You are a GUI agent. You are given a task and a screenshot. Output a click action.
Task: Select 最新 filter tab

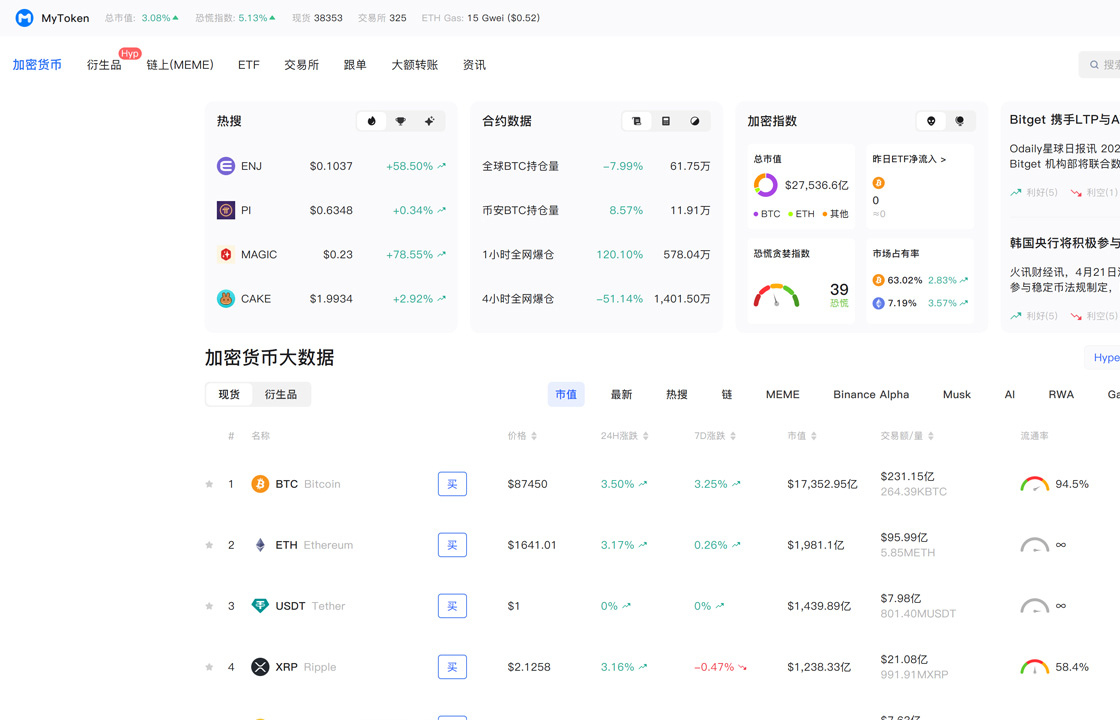tap(621, 394)
